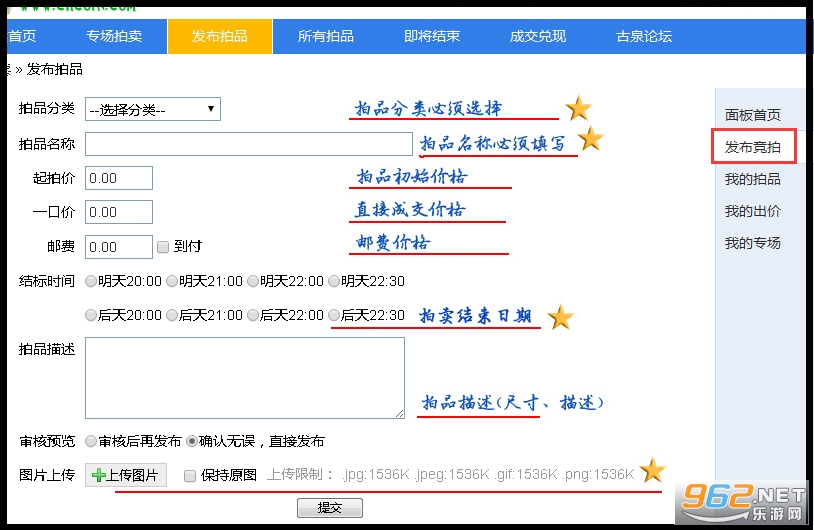Screen dimensions: 814x530
Task: Go to the 古泉论坛 tab
Action: 644,36
